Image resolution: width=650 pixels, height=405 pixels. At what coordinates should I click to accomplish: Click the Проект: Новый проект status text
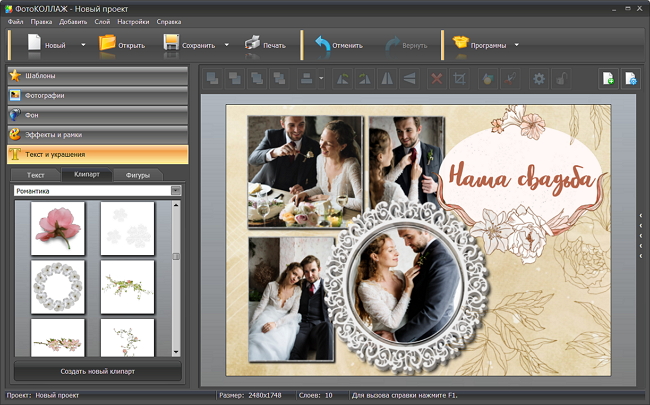(43, 395)
